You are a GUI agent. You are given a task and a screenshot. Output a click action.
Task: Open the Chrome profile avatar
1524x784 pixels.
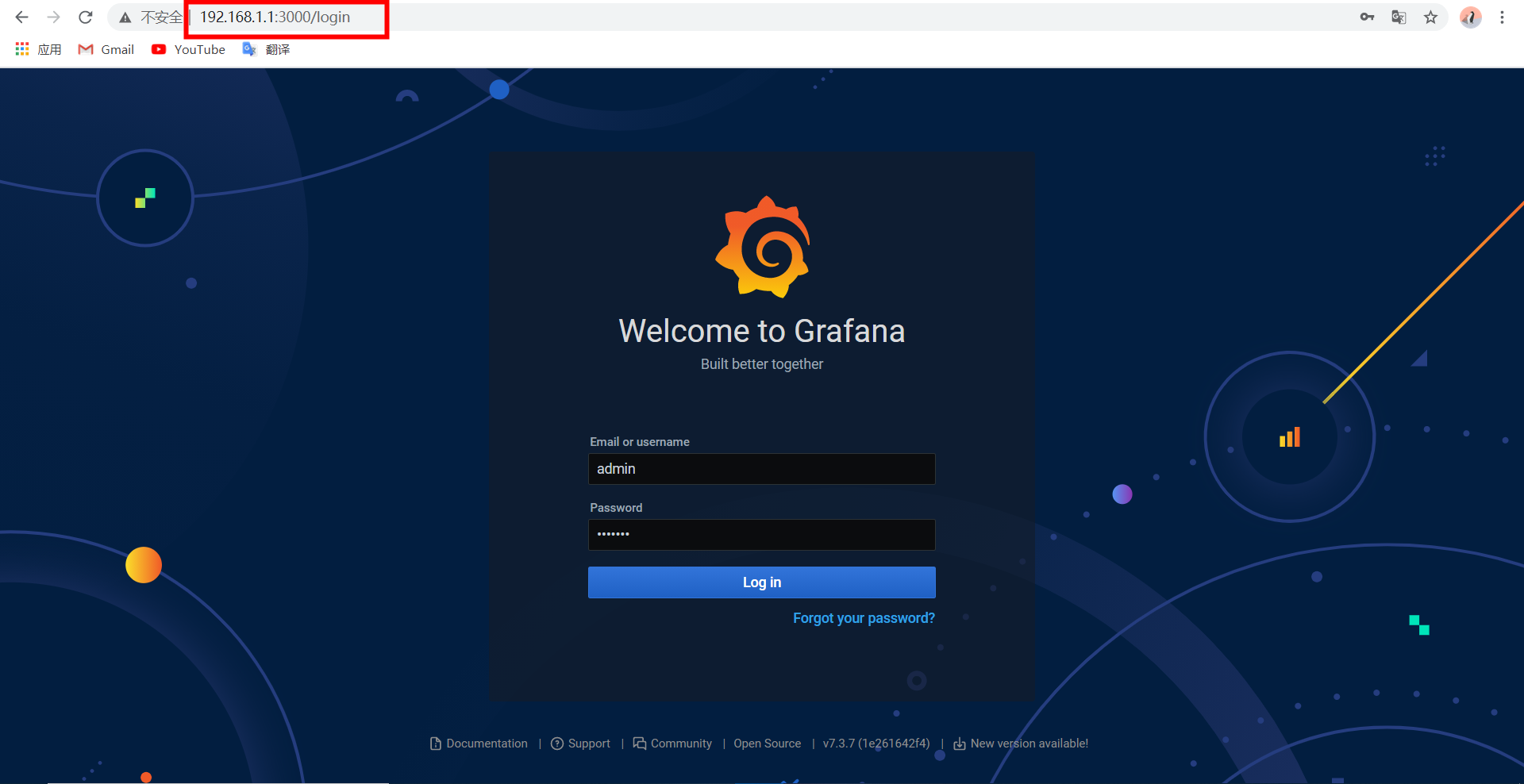pyautogui.click(x=1471, y=17)
